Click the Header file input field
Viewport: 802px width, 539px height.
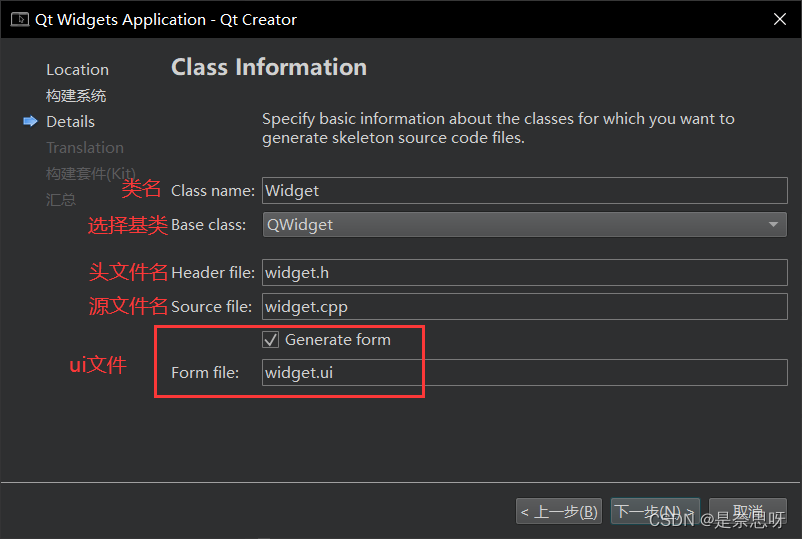pyautogui.click(x=525, y=273)
